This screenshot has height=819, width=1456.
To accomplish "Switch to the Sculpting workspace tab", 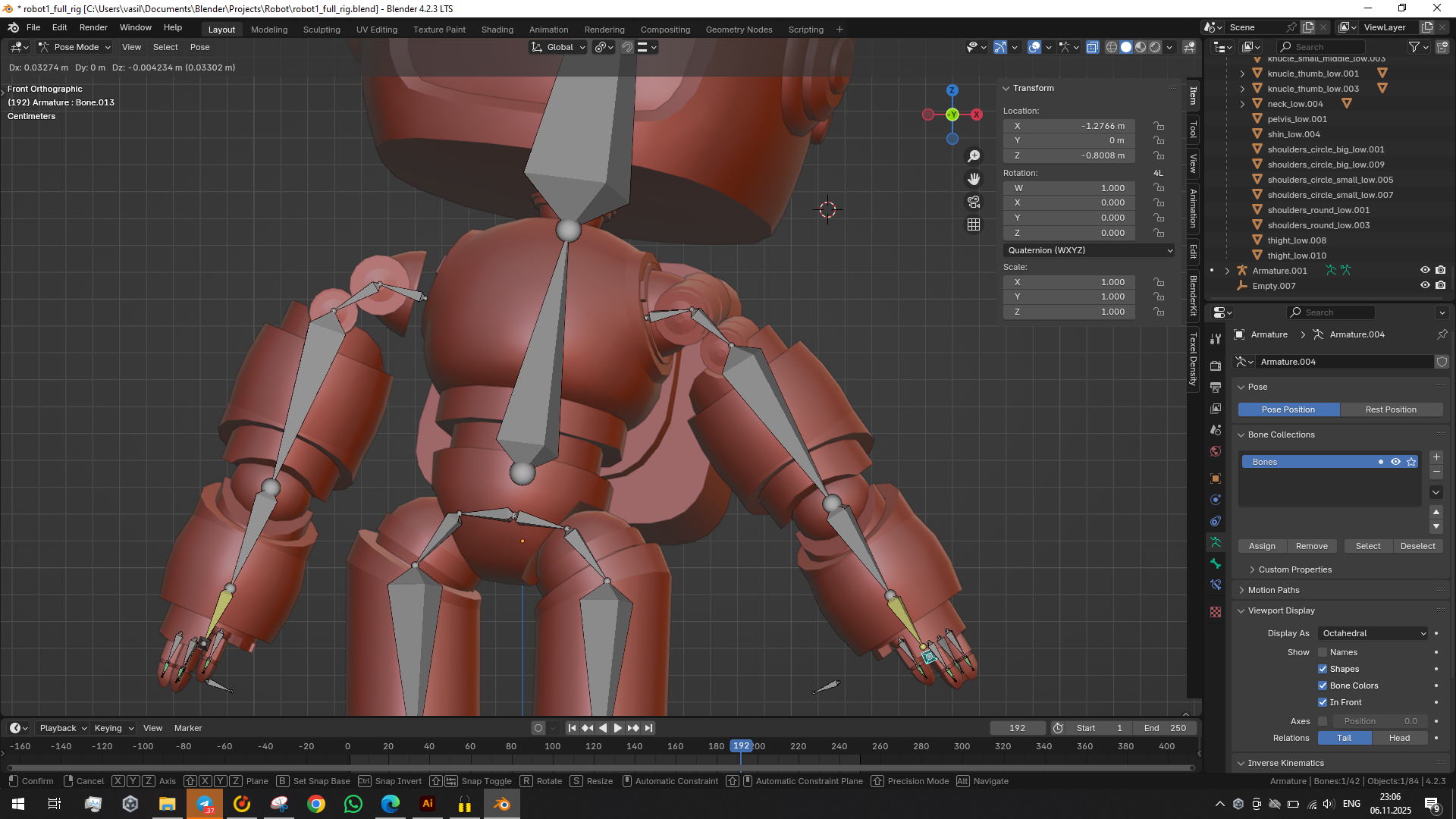I will [322, 30].
